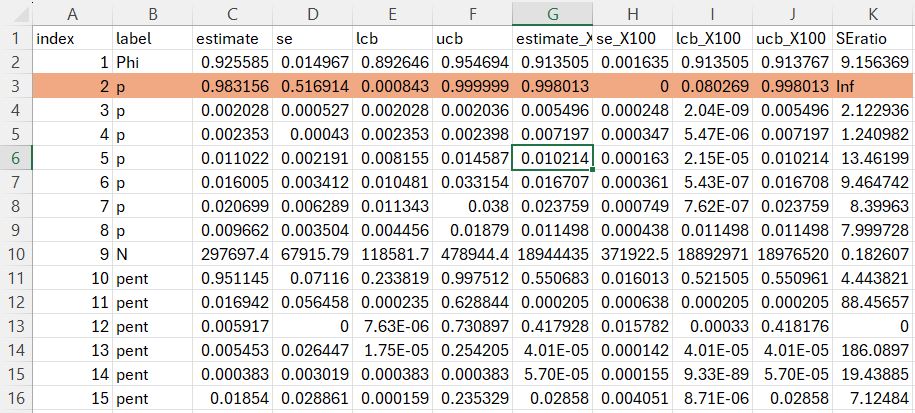Screen dimensions: 915x413
Task: Click cell containing 13.46199
Action: [874, 159]
